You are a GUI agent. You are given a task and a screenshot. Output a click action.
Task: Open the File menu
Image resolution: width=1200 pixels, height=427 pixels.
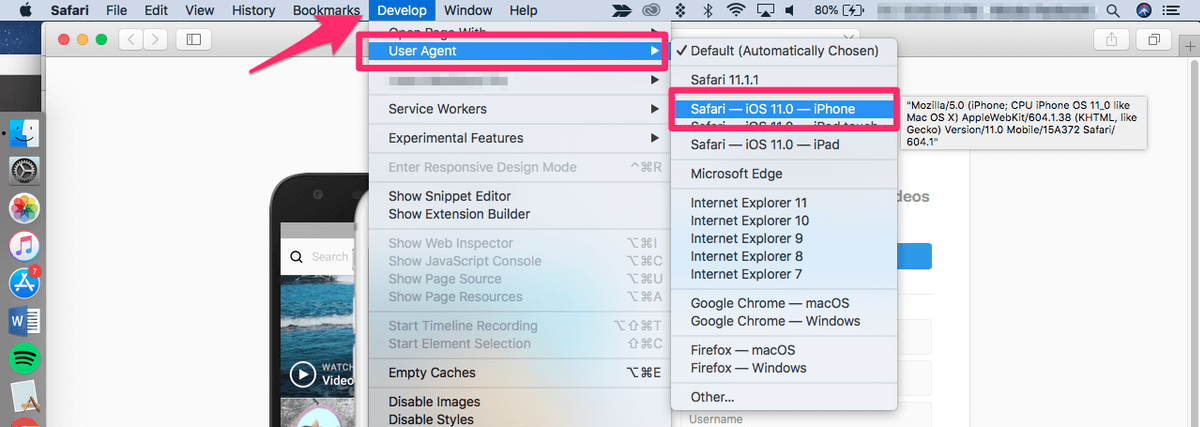(x=116, y=11)
